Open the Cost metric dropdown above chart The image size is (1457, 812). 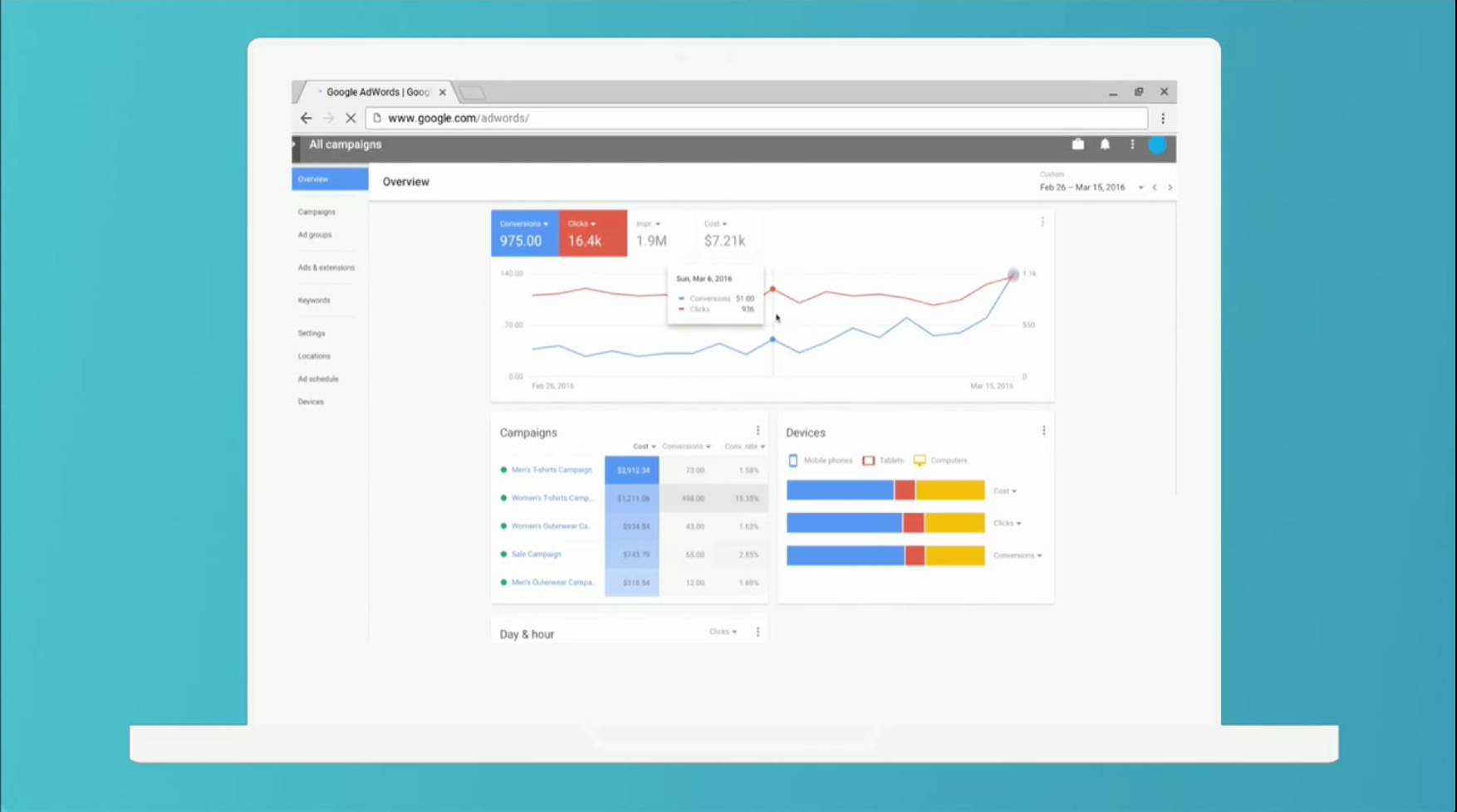point(715,224)
